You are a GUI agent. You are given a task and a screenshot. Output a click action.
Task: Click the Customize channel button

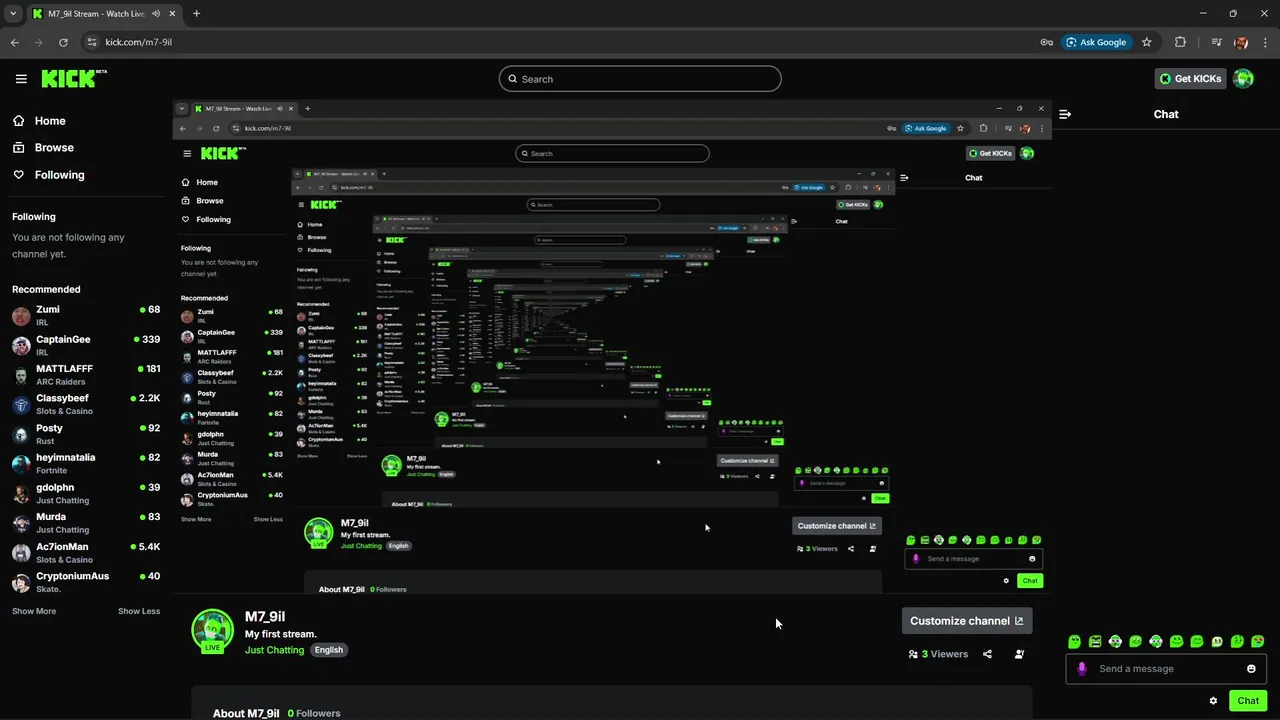967,621
